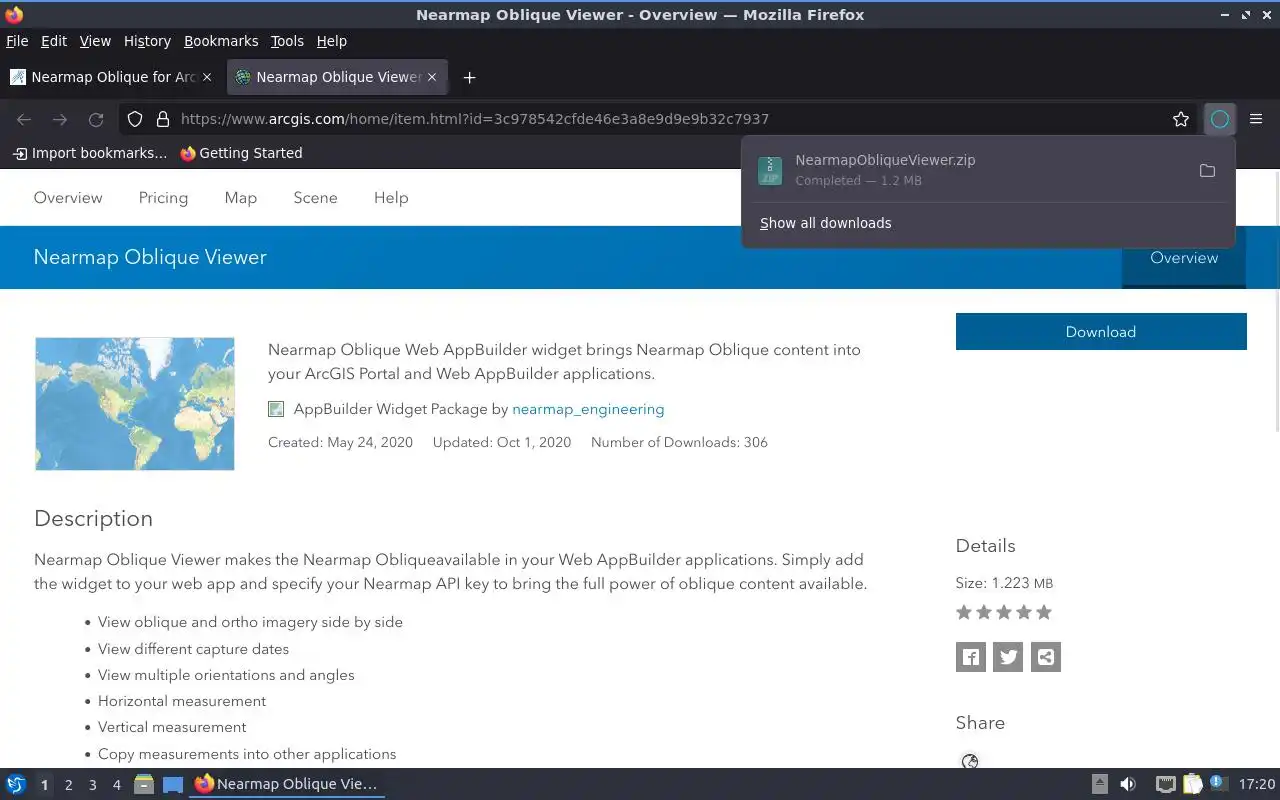Open the desktop start menu icon in taskbar

pos(15,784)
